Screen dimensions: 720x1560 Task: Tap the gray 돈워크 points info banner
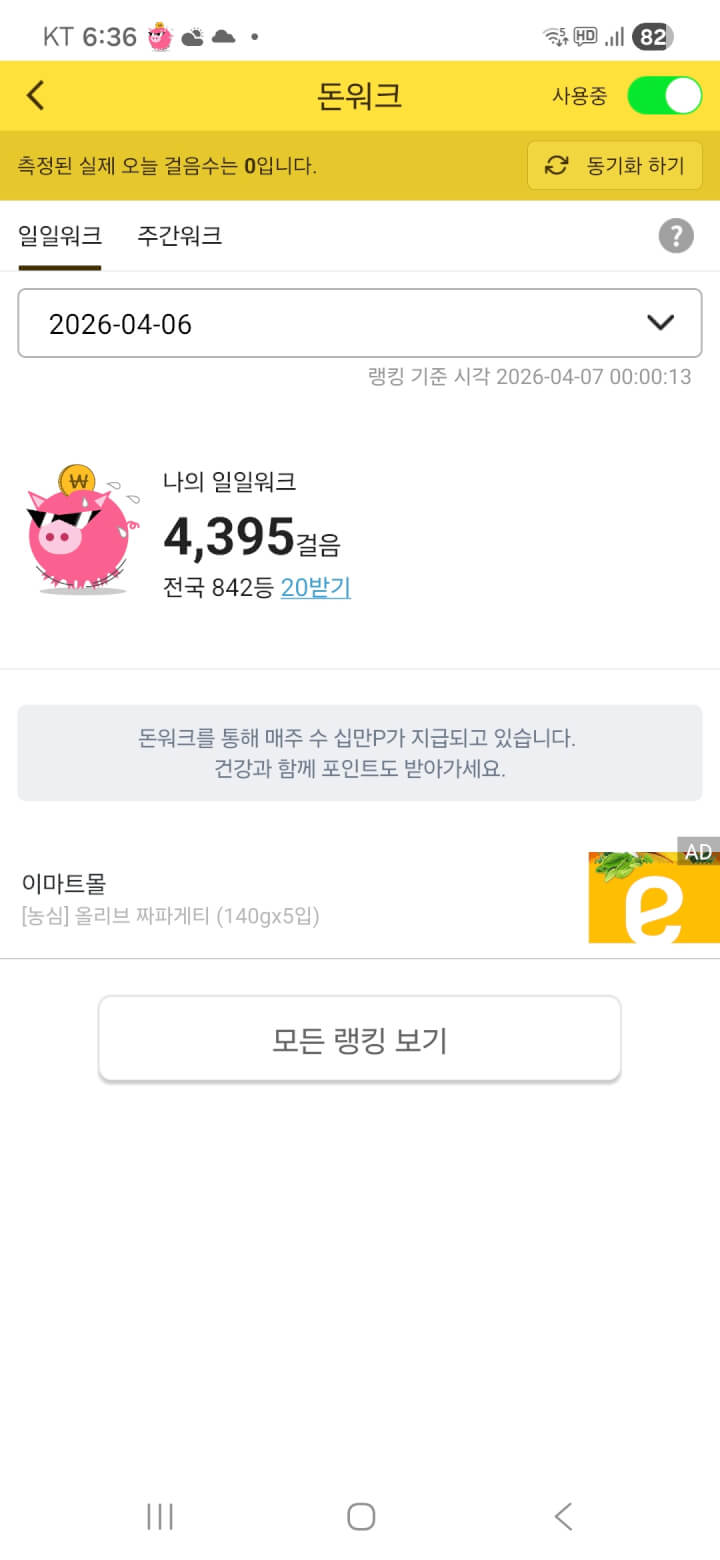[x=360, y=753]
